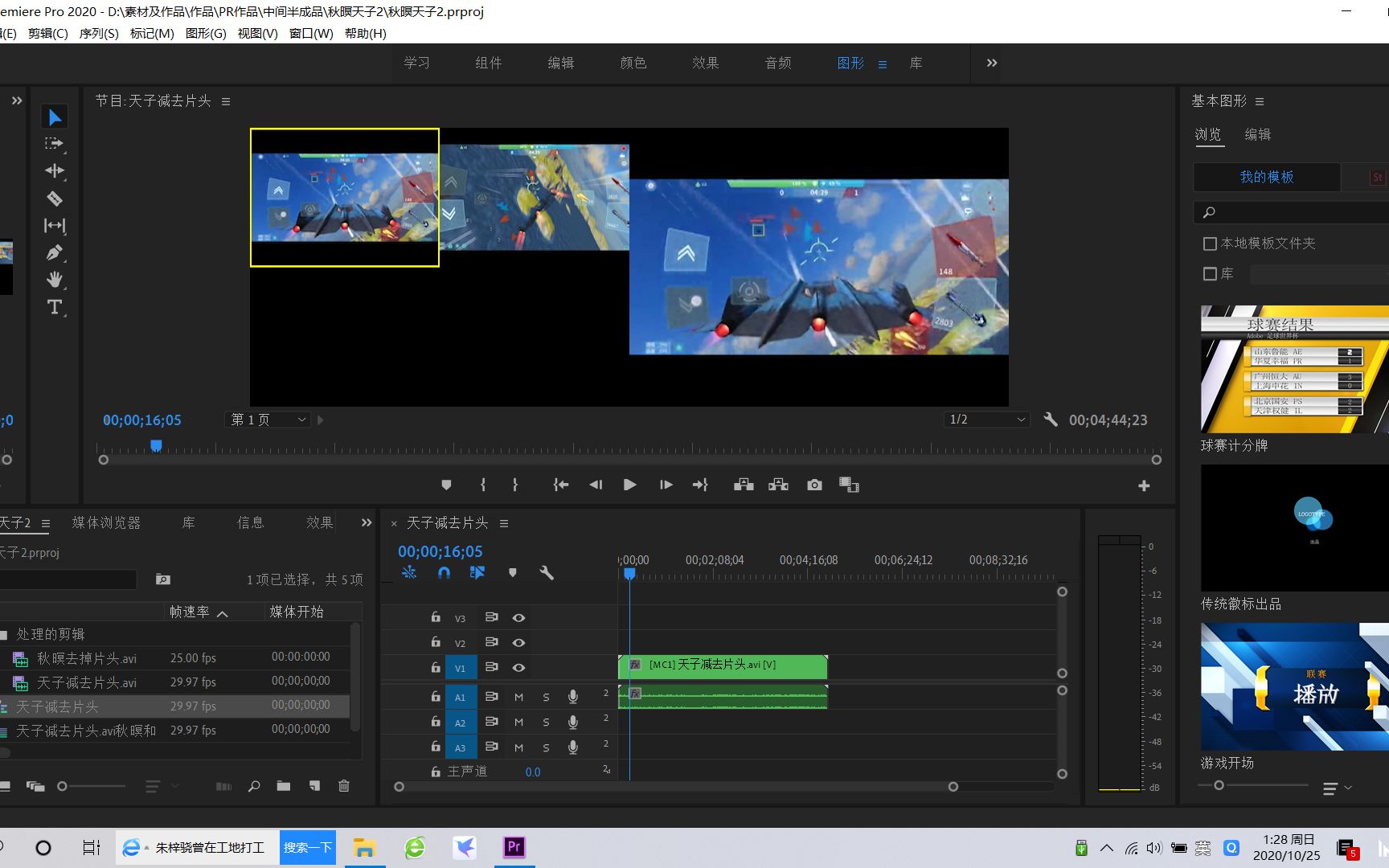Create new bin folder icon
The image size is (1389, 868).
coord(284,786)
